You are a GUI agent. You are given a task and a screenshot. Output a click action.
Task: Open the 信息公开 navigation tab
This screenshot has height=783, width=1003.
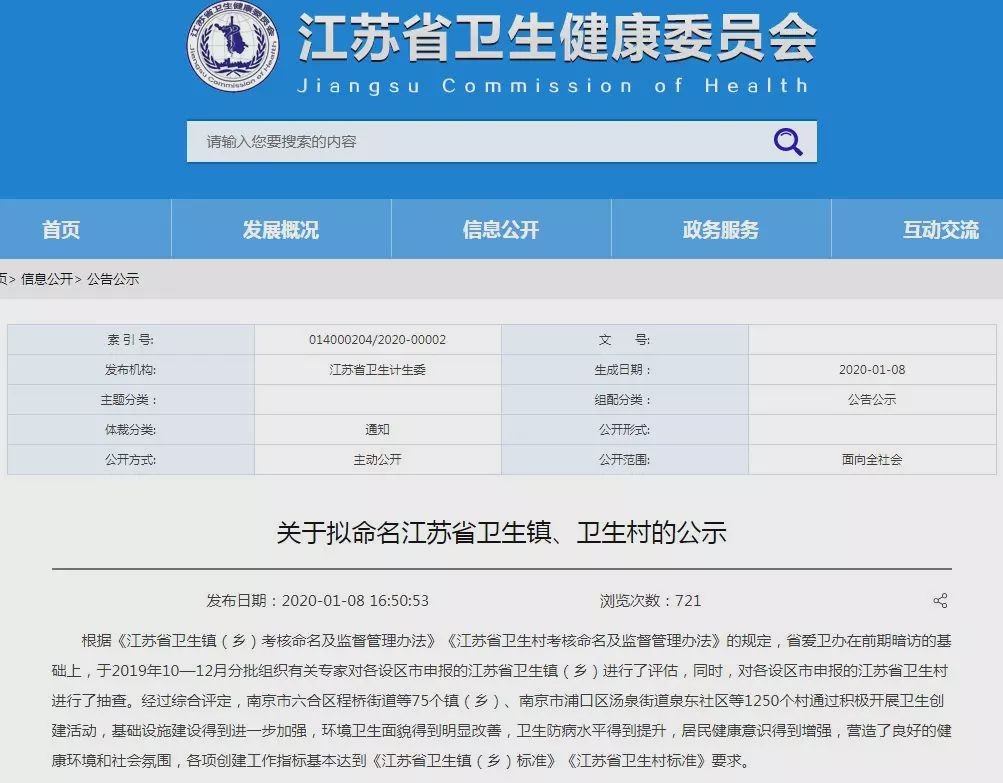pos(501,229)
